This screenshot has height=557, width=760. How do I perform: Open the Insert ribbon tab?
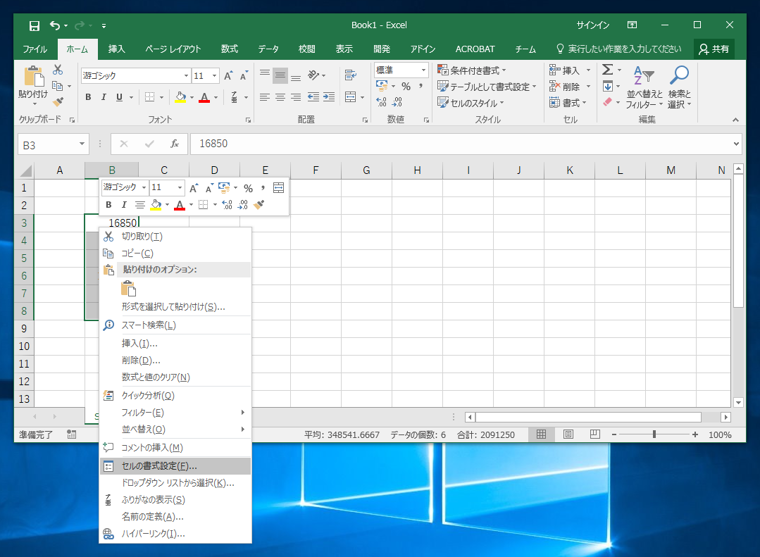pyautogui.click(x=116, y=49)
